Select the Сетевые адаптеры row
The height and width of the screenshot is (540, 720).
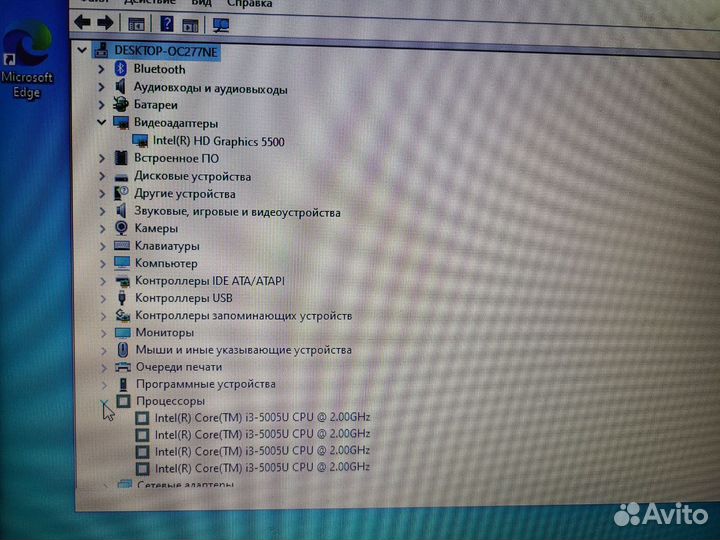click(x=185, y=484)
